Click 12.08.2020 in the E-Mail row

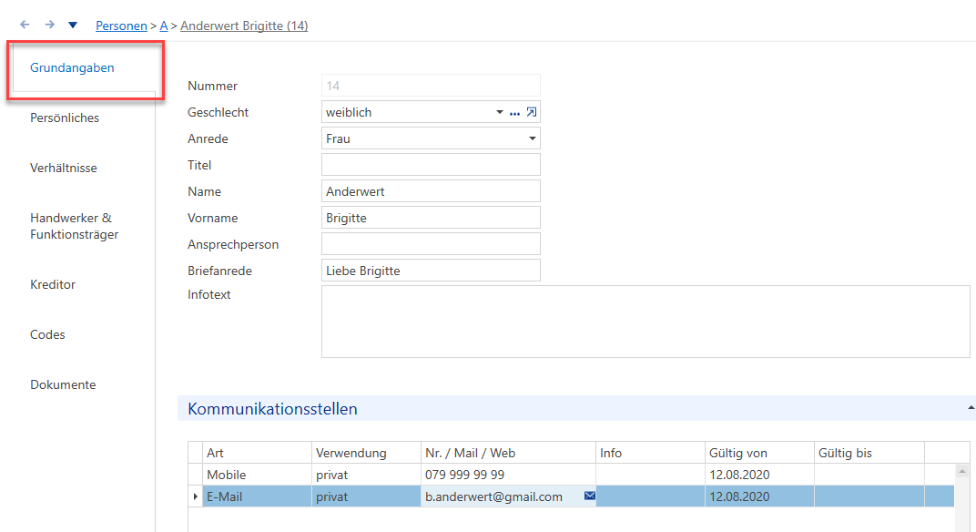759,497
